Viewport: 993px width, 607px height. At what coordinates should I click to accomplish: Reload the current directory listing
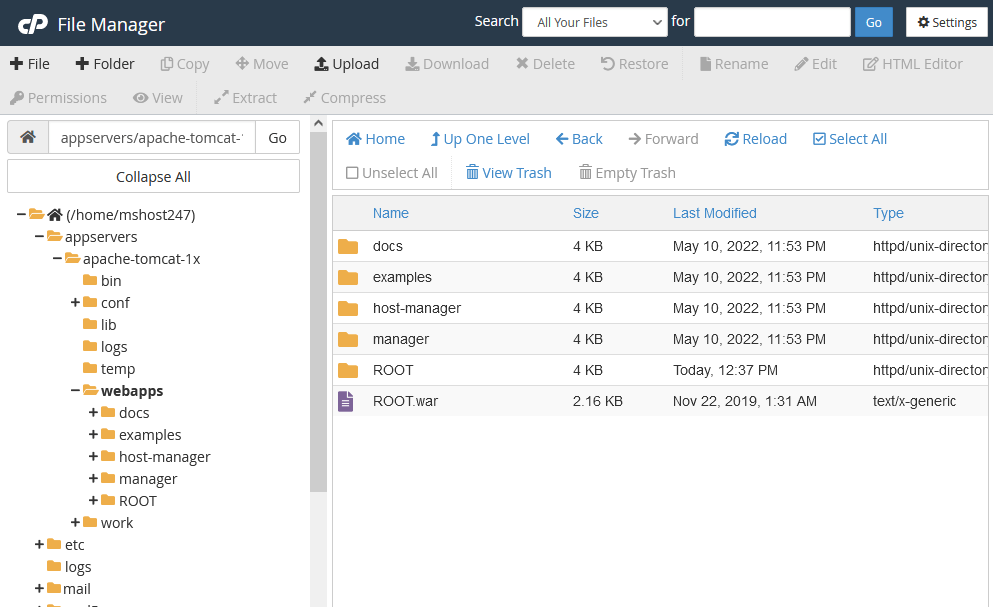tap(755, 139)
